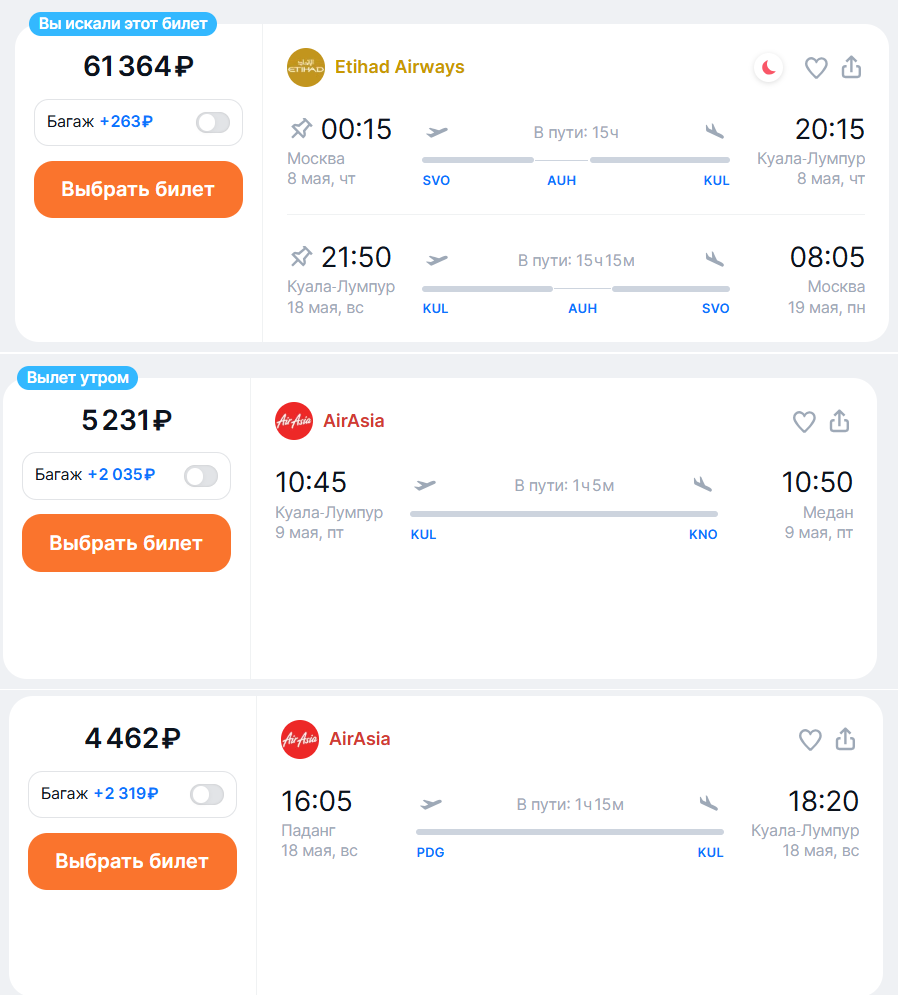Choose the 5 231₽ AirAsia ticket
Viewport: 898px width, 998px height.
click(126, 543)
